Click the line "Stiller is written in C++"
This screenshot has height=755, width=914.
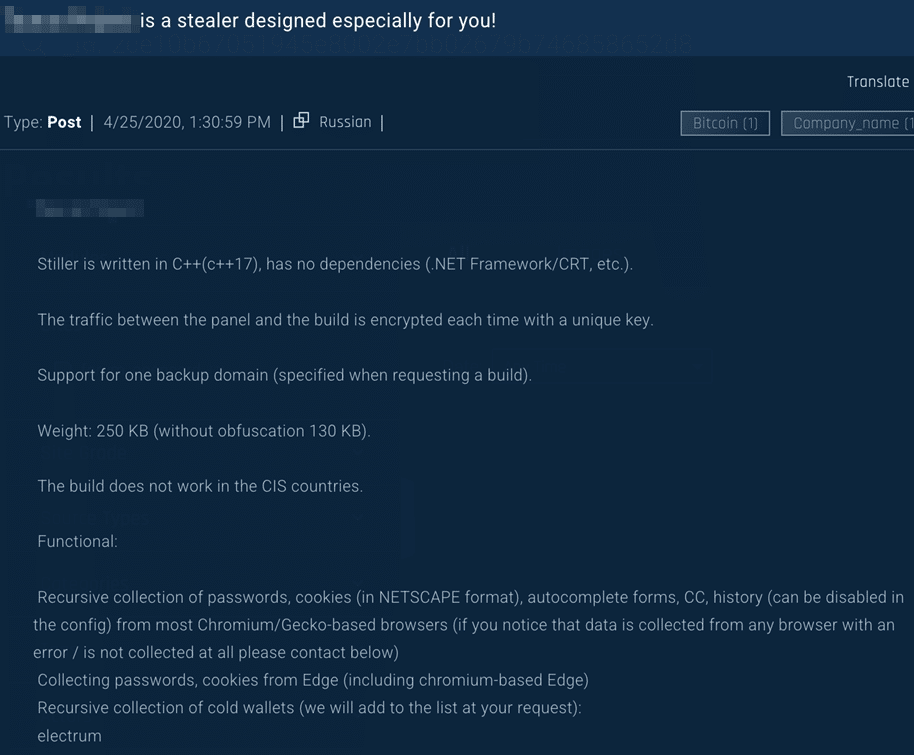tap(335, 264)
